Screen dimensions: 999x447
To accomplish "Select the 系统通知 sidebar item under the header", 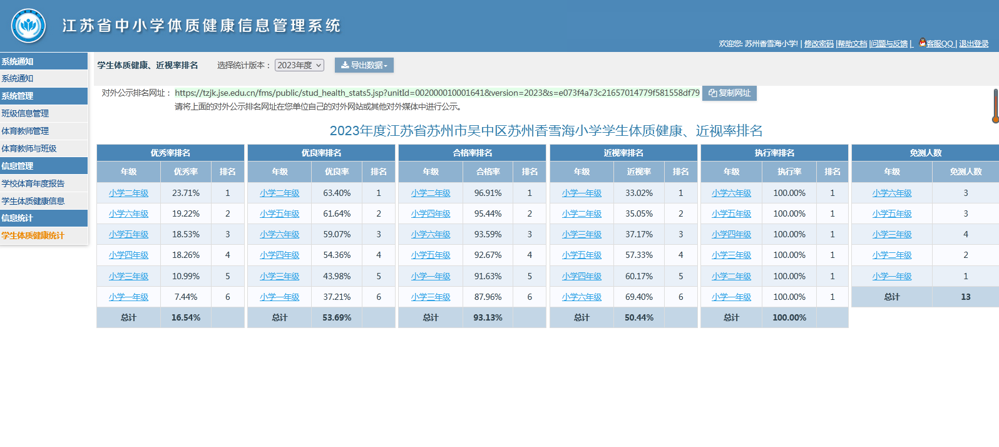I will point(44,78).
